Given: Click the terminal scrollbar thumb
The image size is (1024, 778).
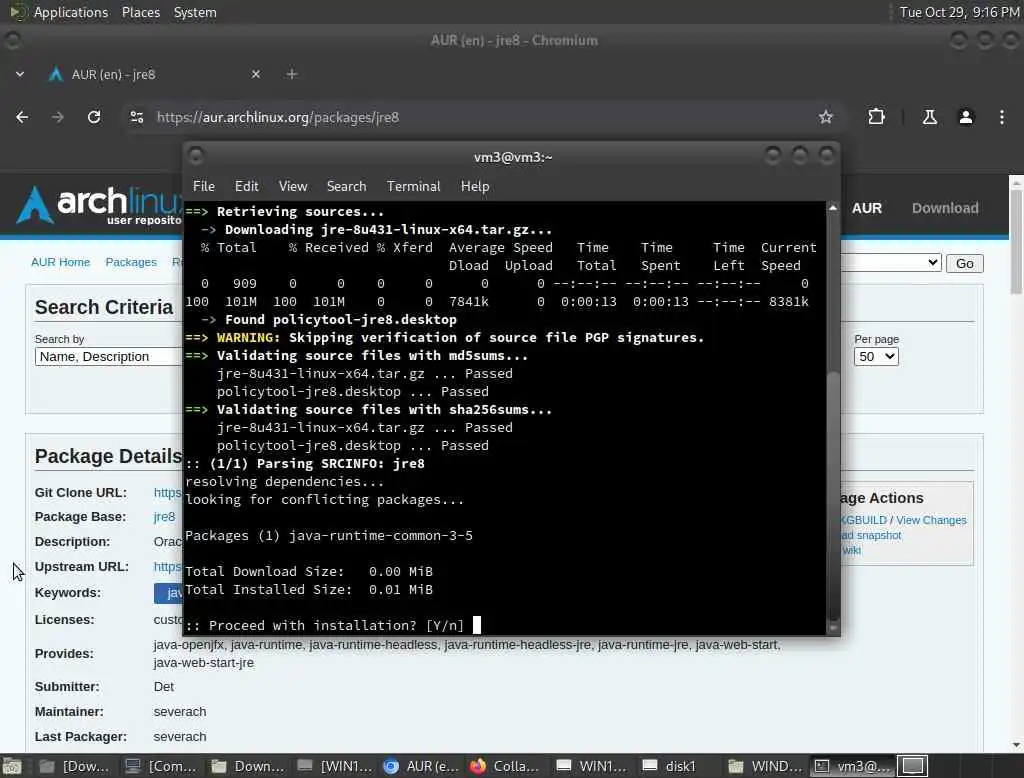Looking at the screenshot, I should [x=833, y=495].
